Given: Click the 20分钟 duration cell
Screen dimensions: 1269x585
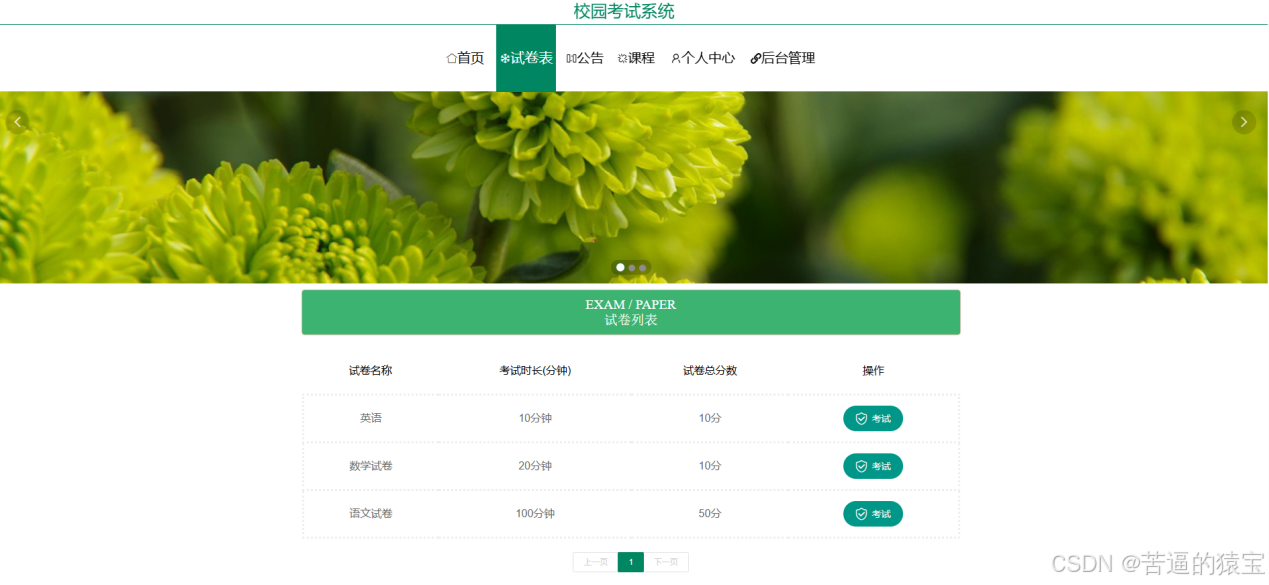Looking at the screenshot, I should pyautogui.click(x=535, y=466).
